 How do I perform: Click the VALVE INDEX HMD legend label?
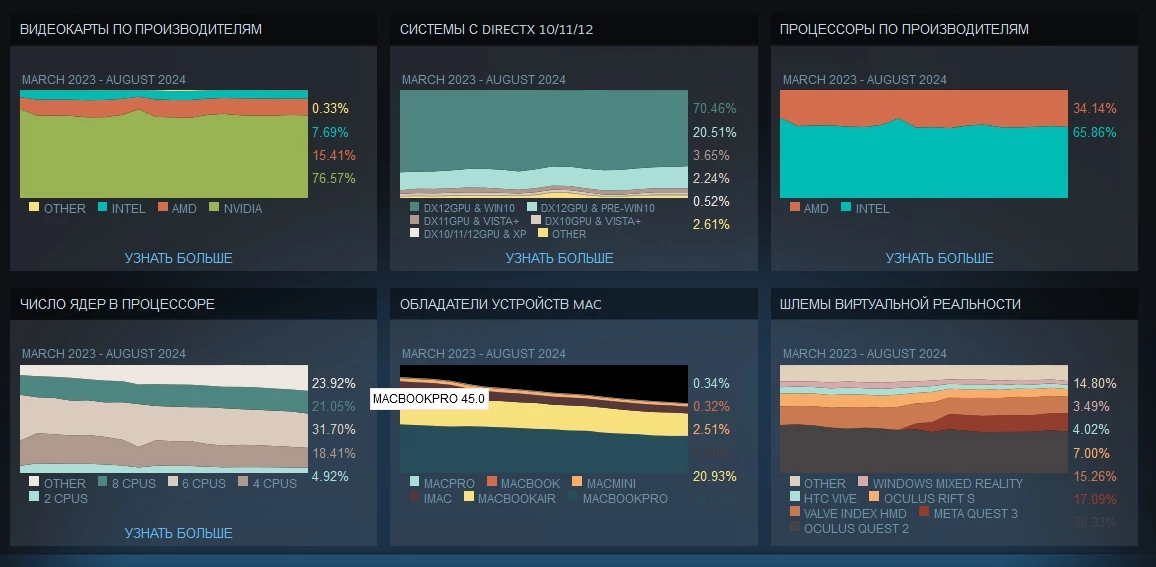coord(855,513)
